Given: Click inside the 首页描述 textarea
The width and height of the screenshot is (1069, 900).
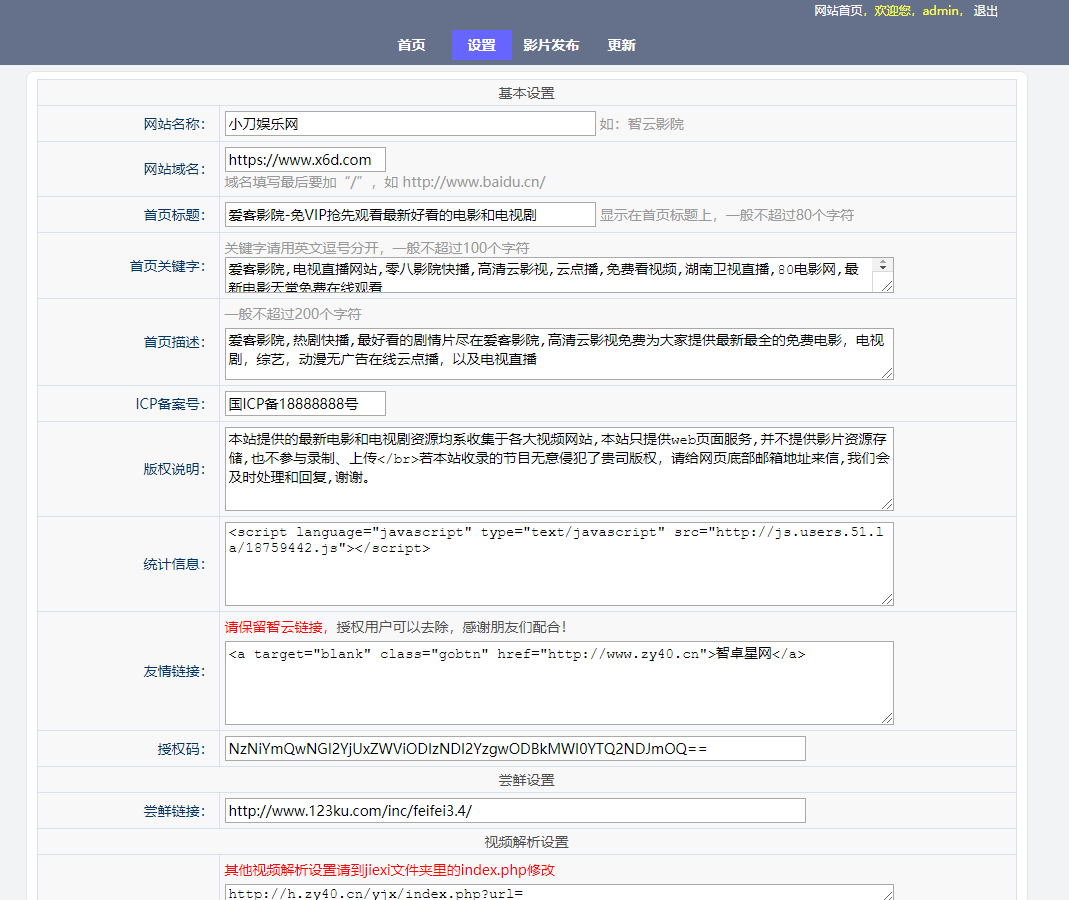Looking at the screenshot, I should click(x=558, y=354).
